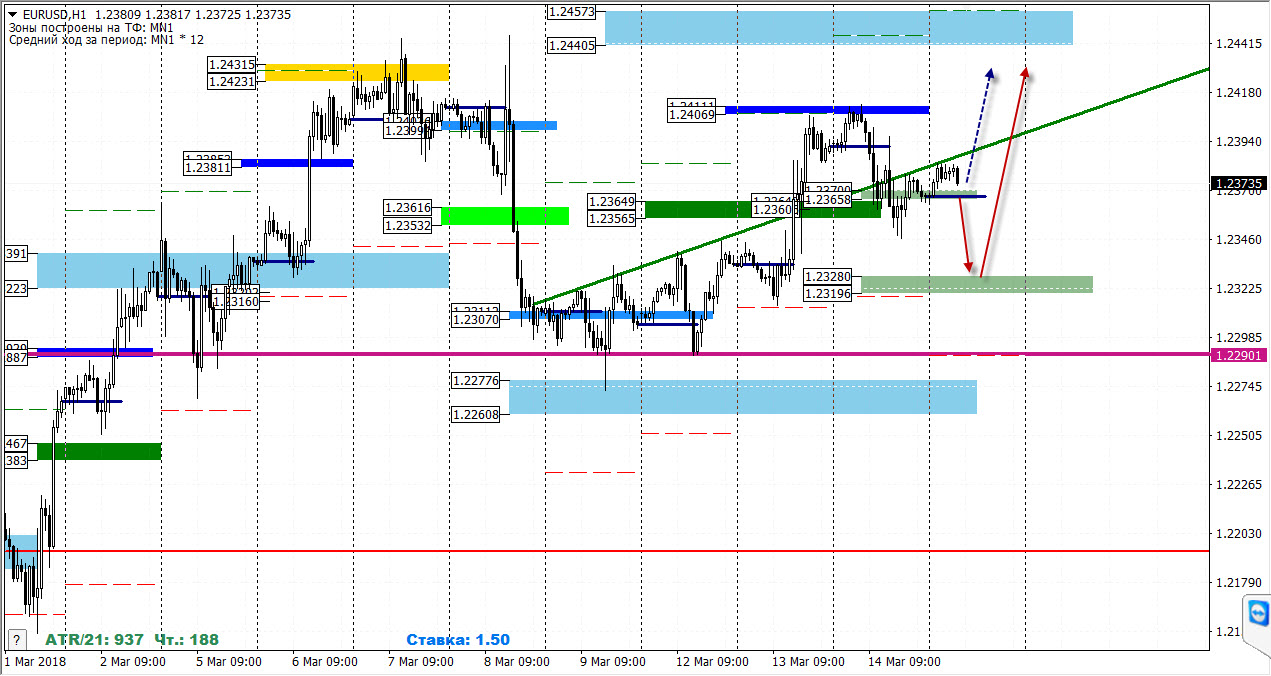Image resolution: width=1271 pixels, height=676 pixels.
Task: Click the 1.24231 price label
Action: (232, 81)
